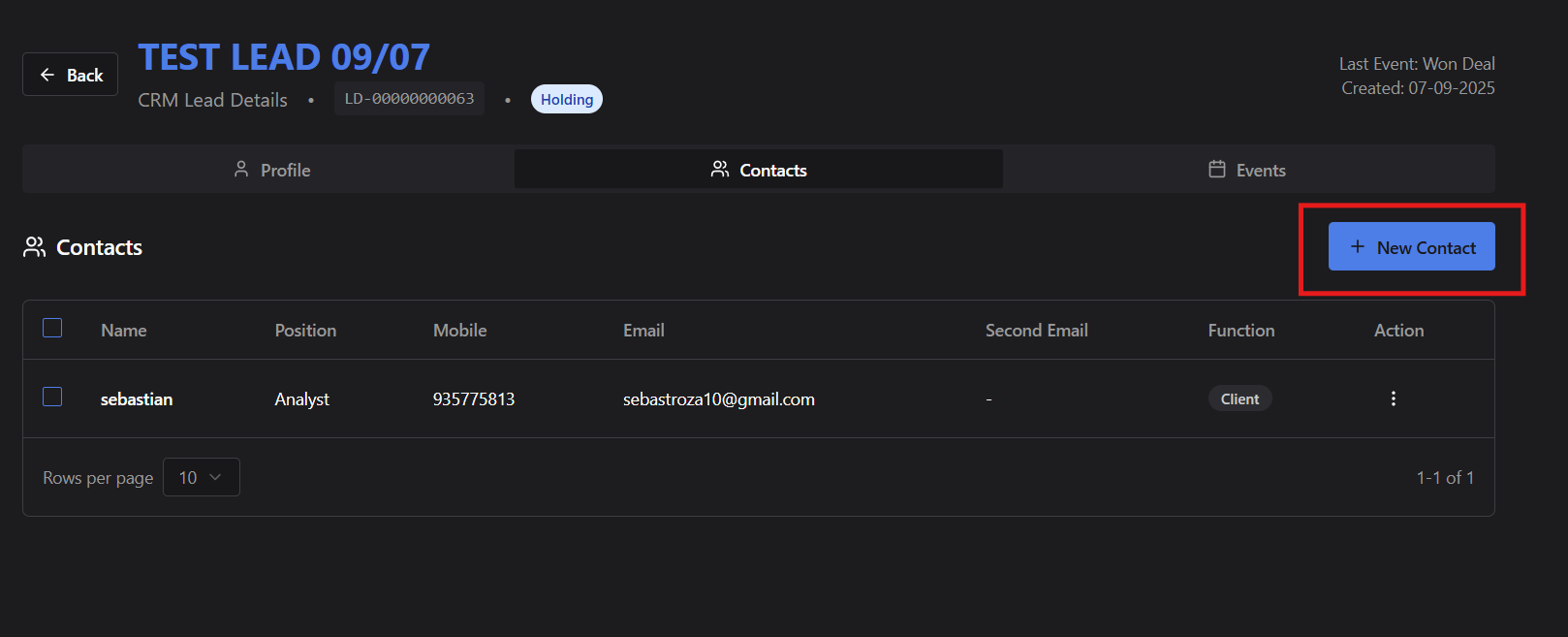Open the rows per page dropdown
The width and height of the screenshot is (1568, 637).
[x=201, y=477]
